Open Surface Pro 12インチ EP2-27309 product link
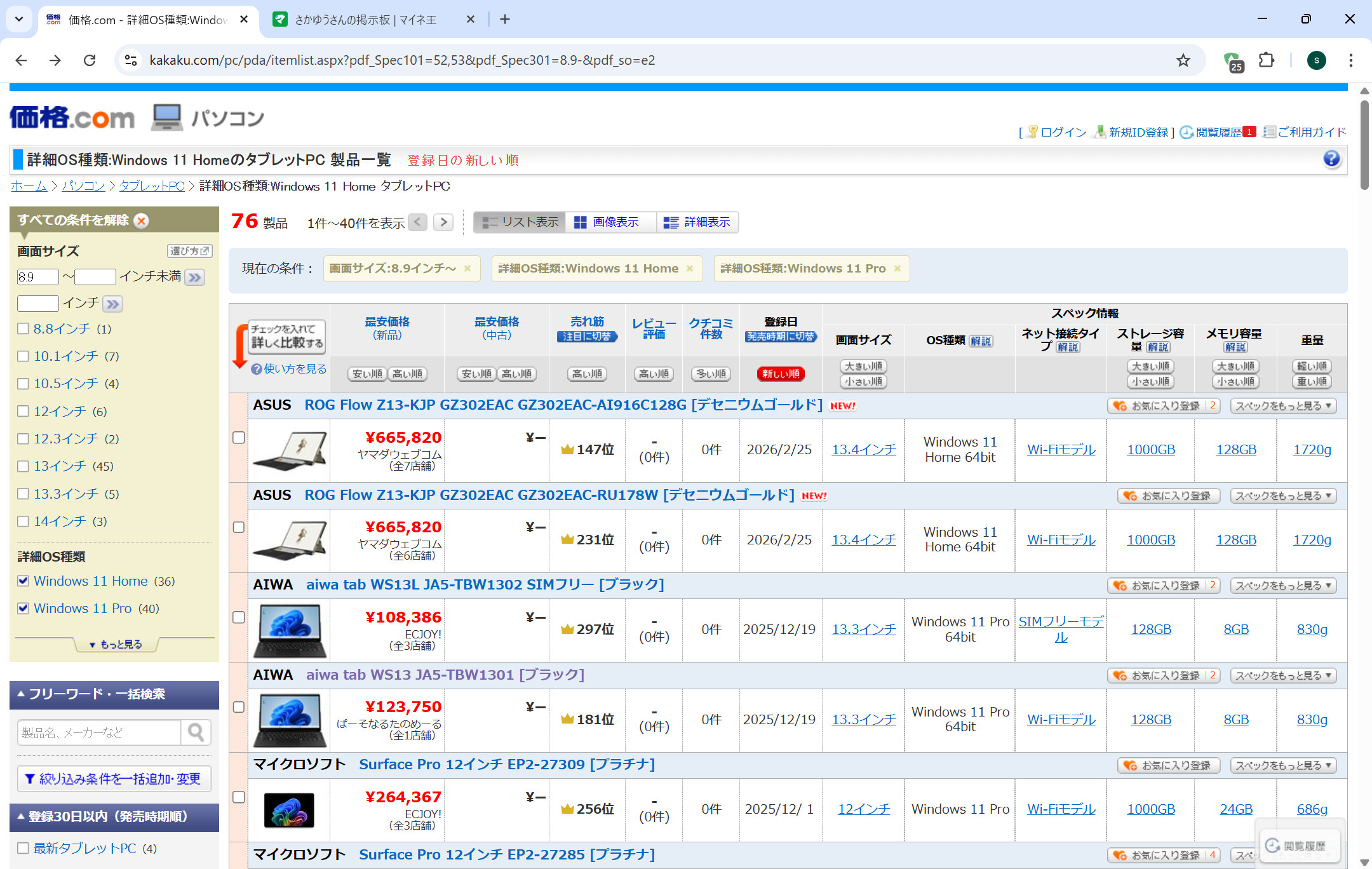1372x869 pixels. (x=506, y=764)
